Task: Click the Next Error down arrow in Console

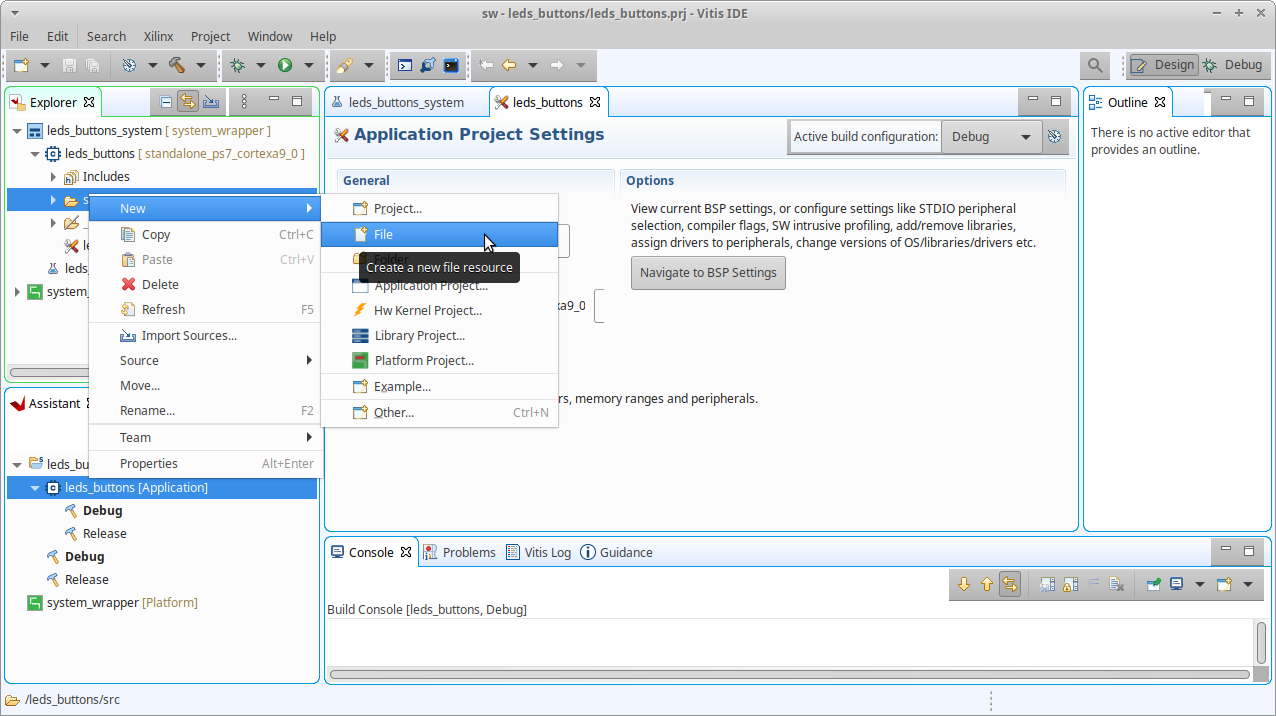Action: point(964,585)
